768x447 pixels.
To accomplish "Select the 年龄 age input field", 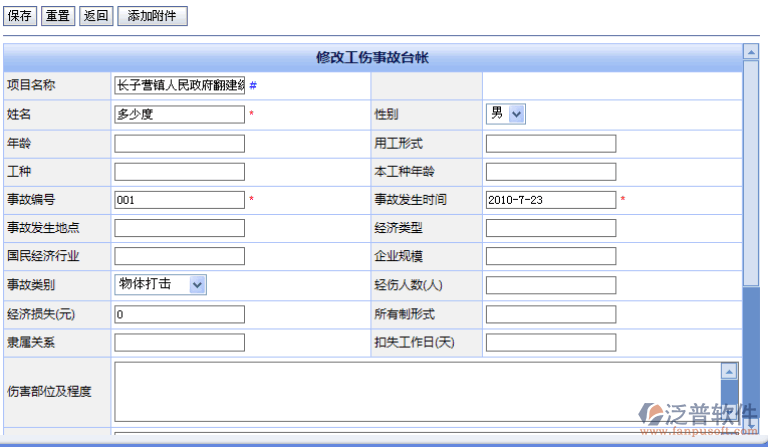I will [x=180, y=143].
